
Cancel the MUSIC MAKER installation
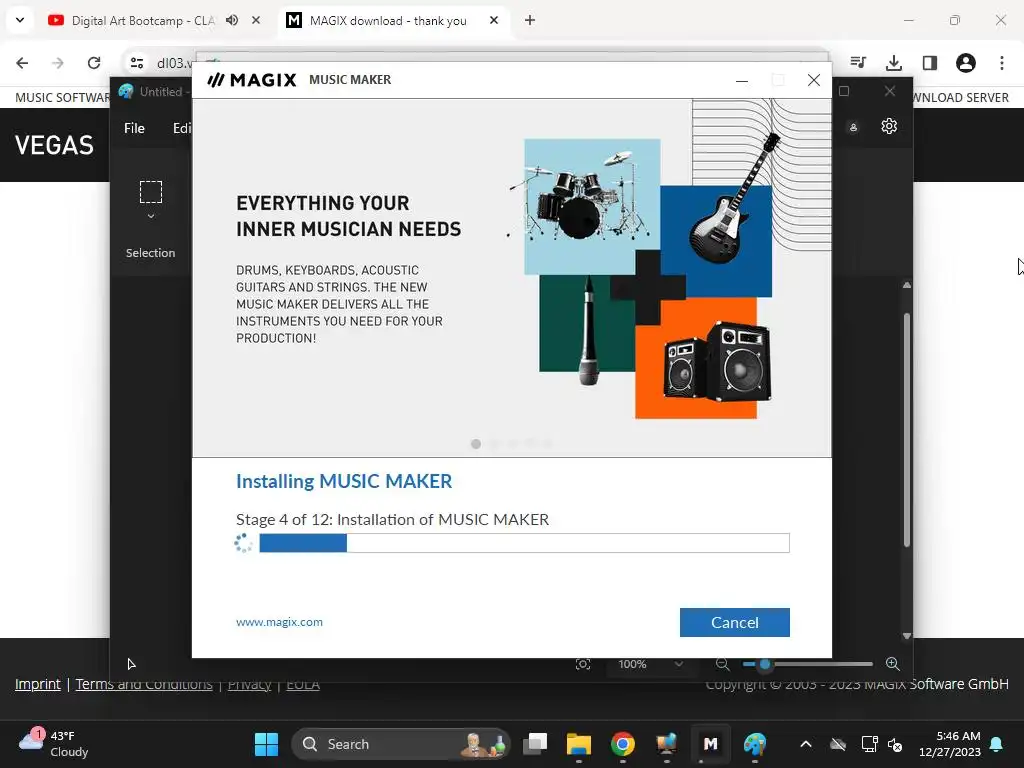(x=734, y=622)
